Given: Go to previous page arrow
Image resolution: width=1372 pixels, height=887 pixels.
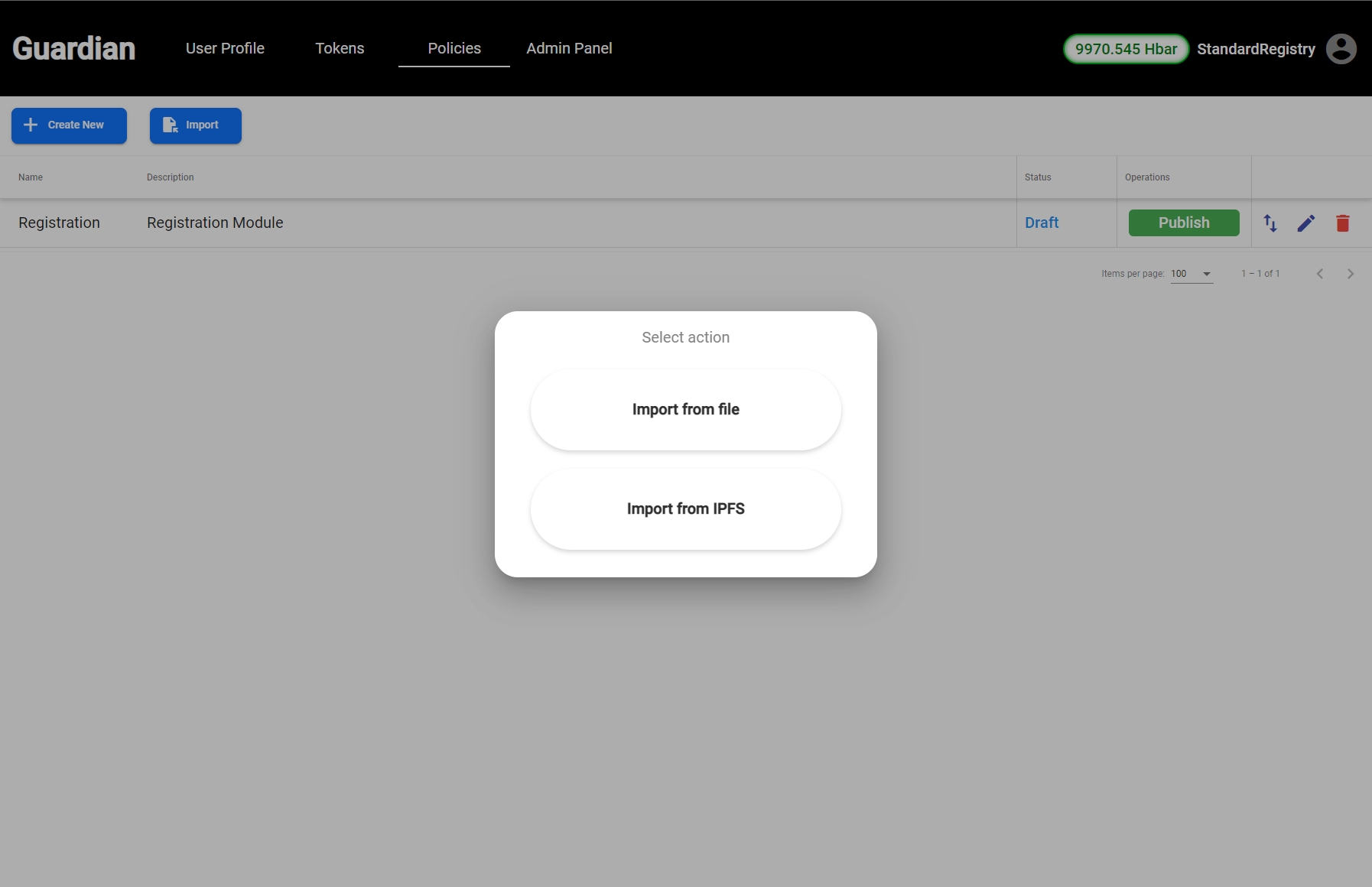Looking at the screenshot, I should pyautogui.click(x=1319, y=274).
